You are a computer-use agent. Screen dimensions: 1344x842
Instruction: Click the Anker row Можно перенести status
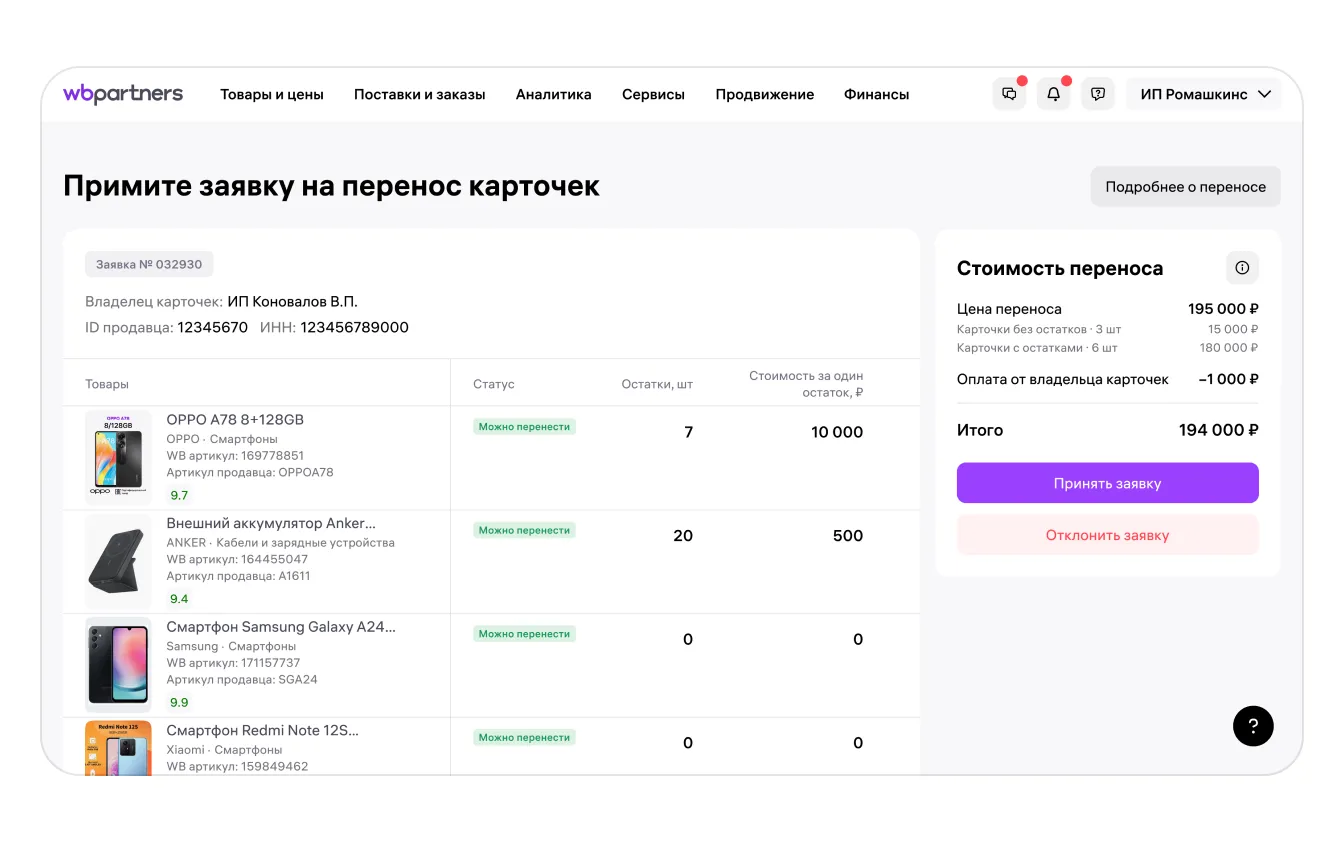524,531
